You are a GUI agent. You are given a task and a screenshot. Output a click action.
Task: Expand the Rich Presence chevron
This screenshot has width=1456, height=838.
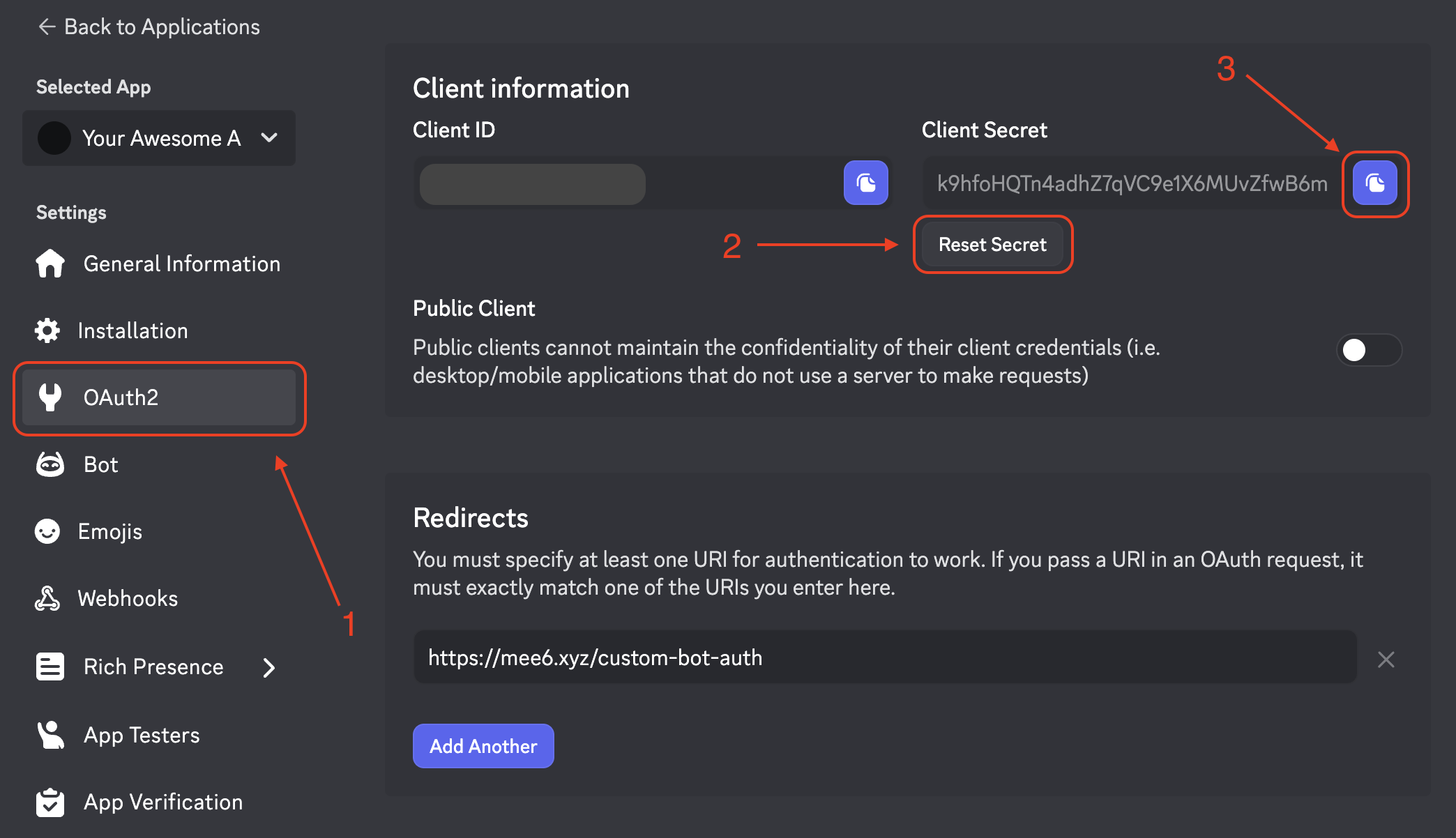click(269, 668)
